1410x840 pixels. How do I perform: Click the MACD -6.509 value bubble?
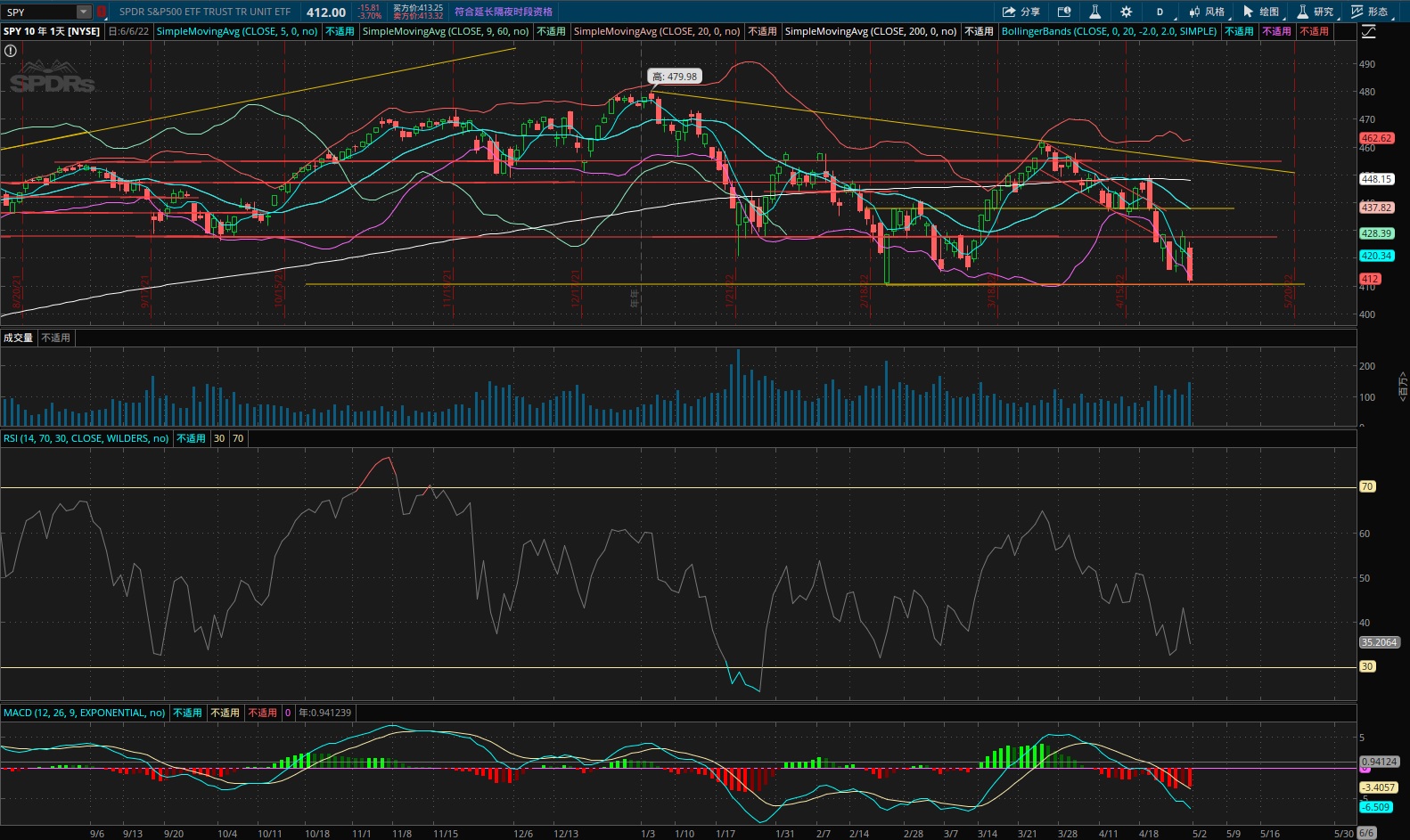1375,807
